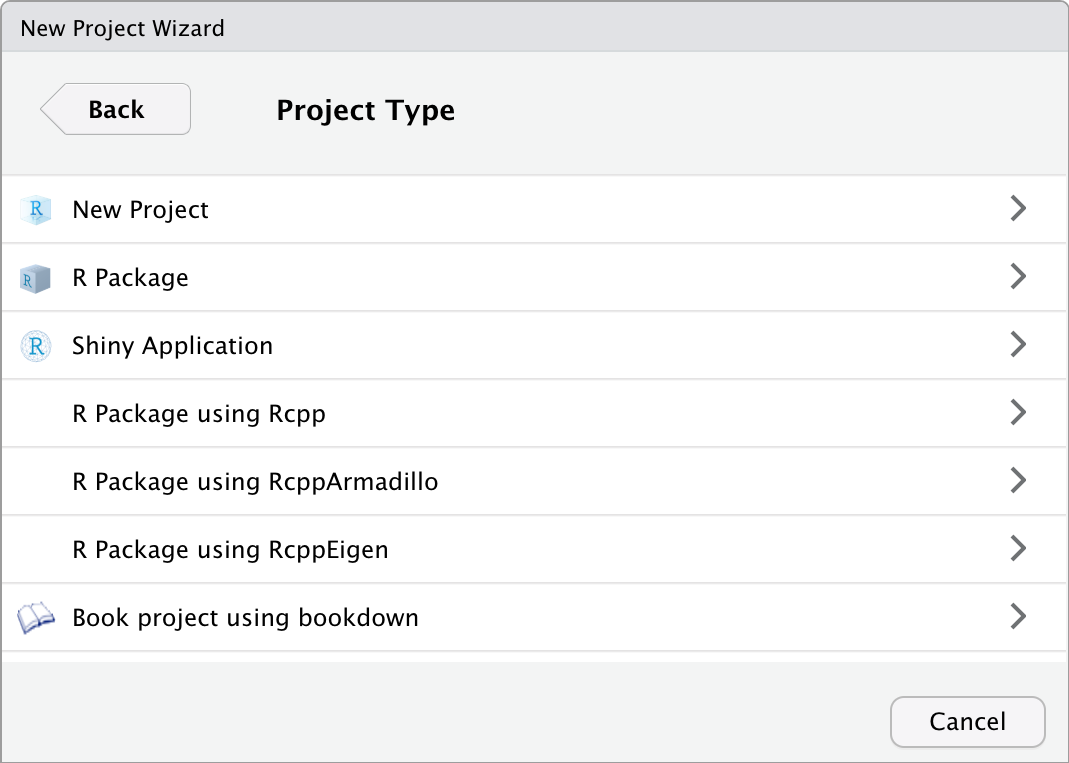Cancel the New Project Wizard

[x=967, y=722]
